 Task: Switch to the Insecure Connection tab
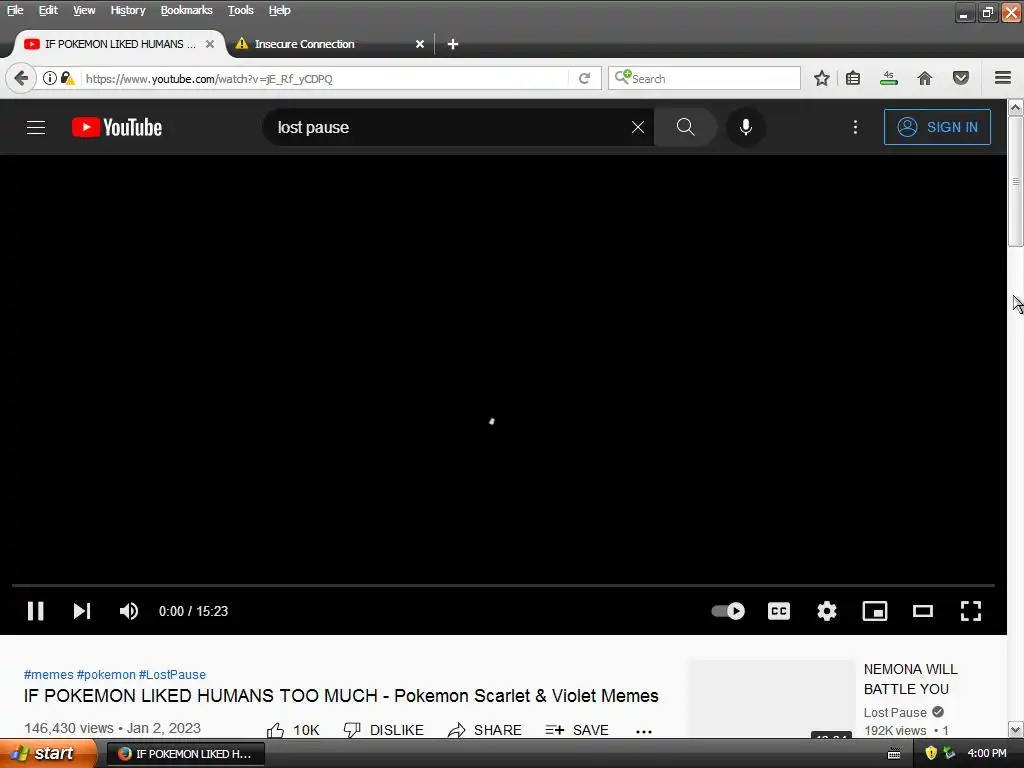(x=330, y=44)
